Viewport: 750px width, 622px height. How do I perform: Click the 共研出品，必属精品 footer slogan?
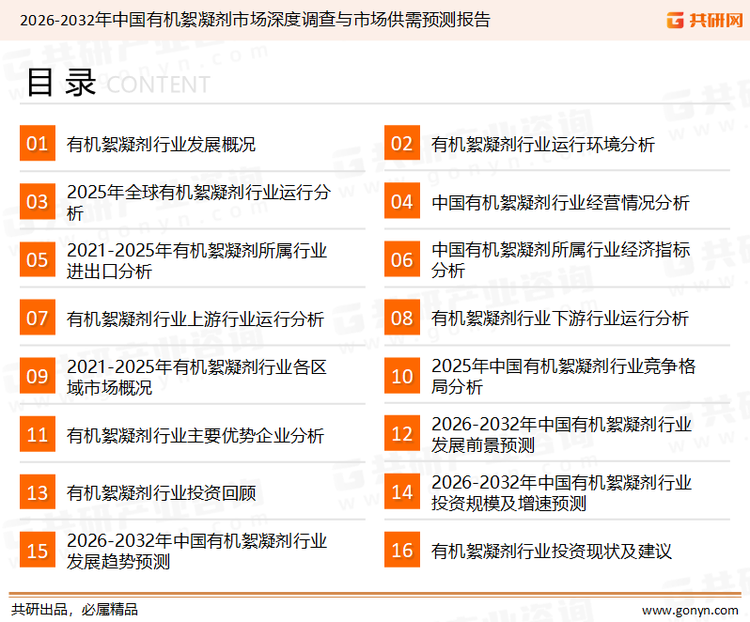point(74,609)
